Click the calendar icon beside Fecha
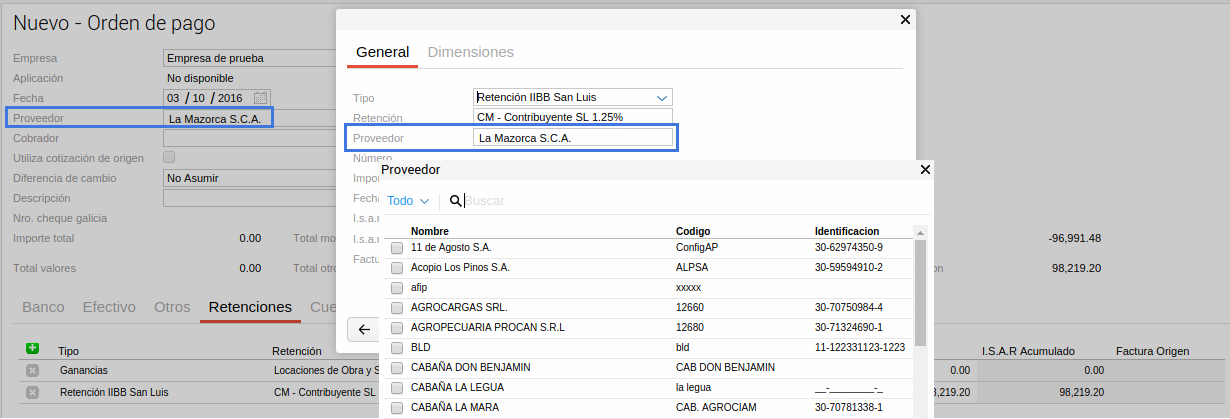Screen dimensions: 1230x419 point(261,98)
